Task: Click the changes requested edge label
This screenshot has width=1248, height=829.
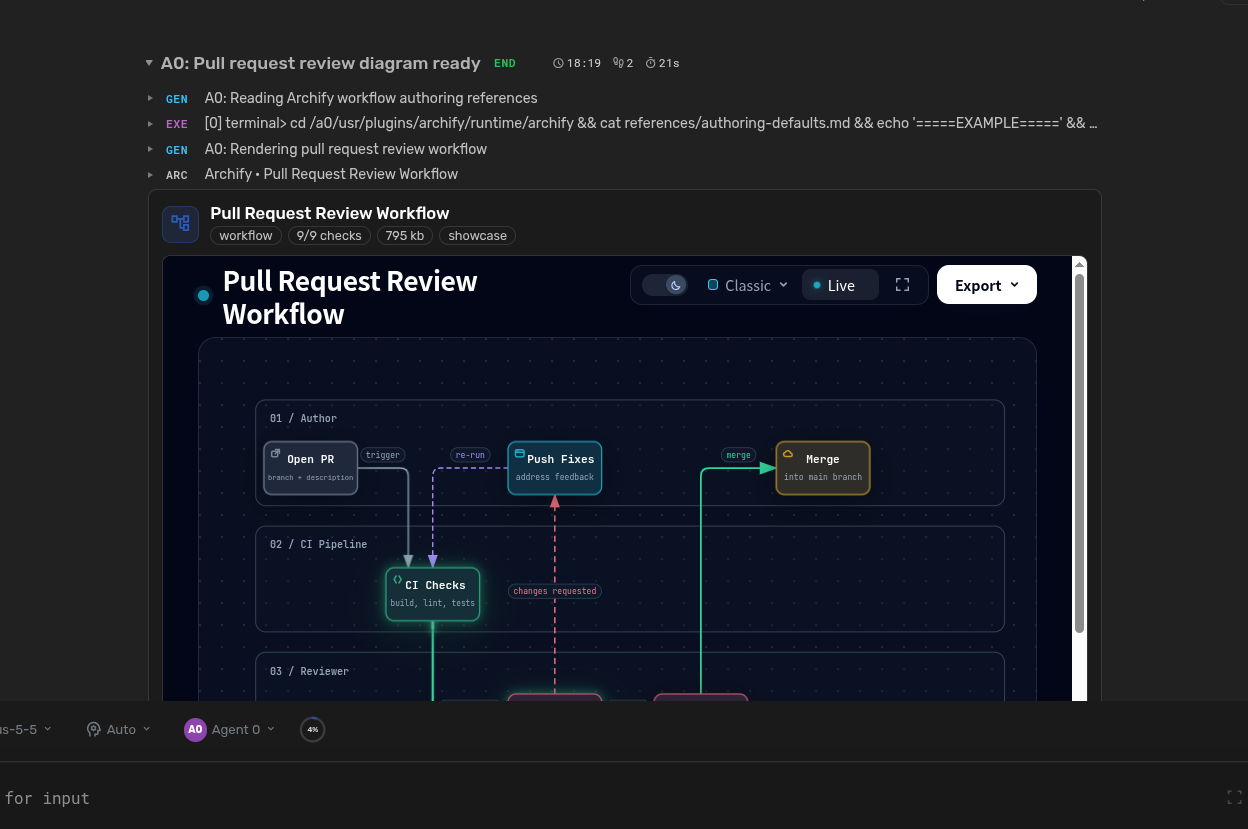Action: [555, 591]
